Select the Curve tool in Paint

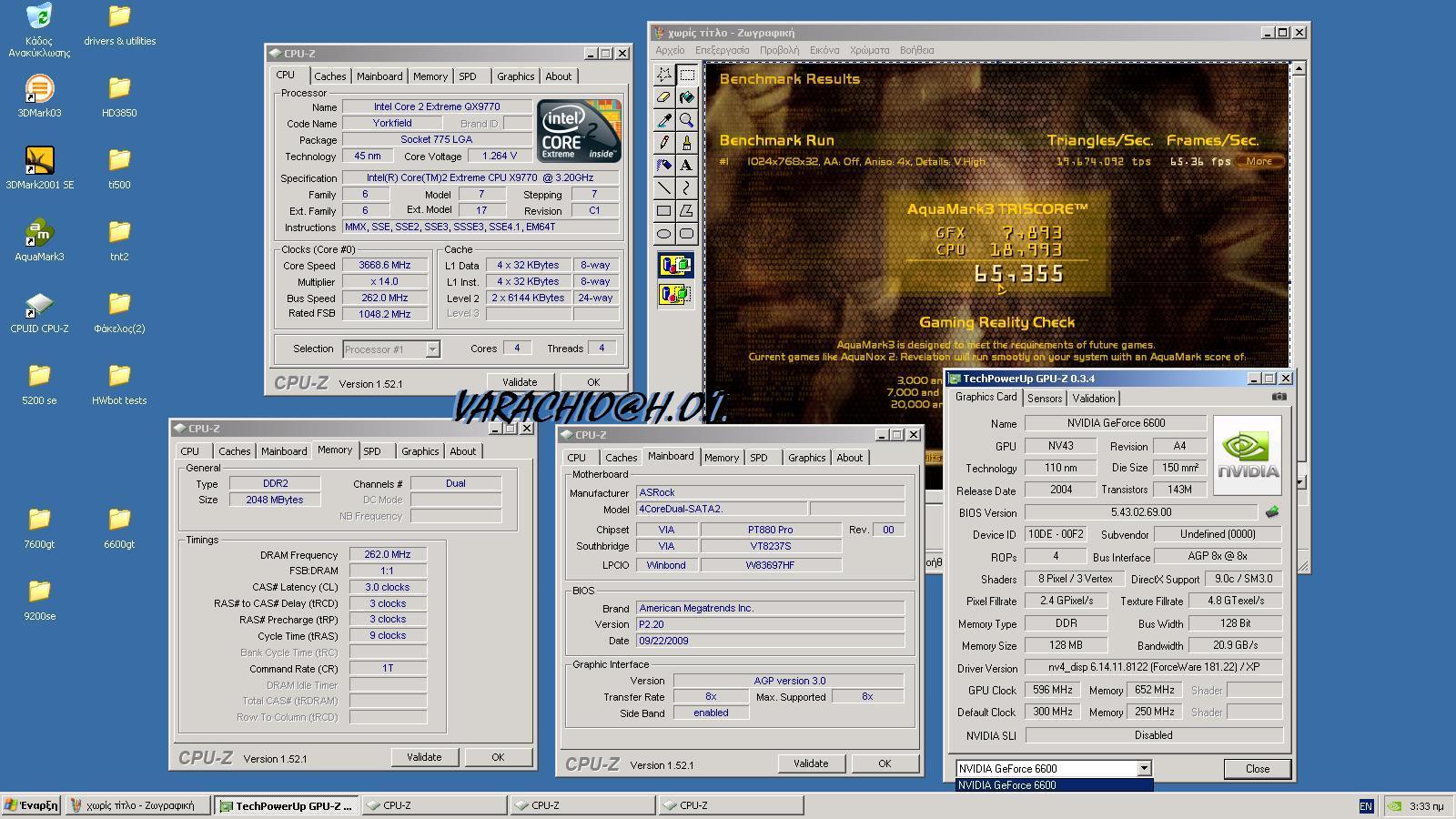point(686,188)
